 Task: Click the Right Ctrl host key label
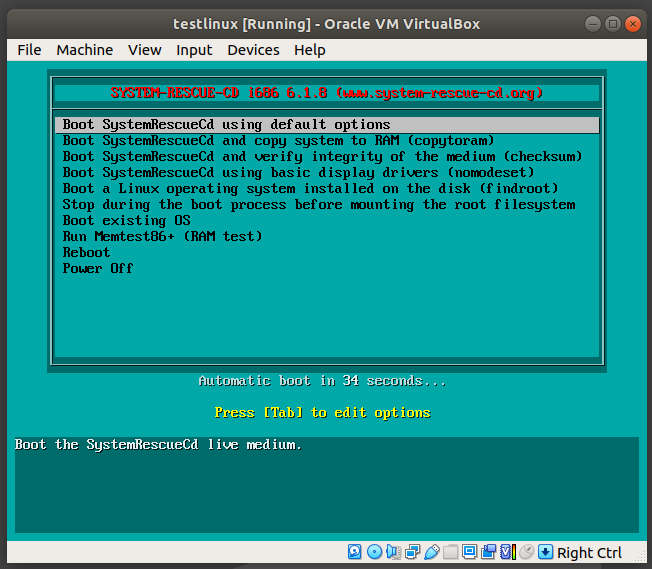point(589,553)
